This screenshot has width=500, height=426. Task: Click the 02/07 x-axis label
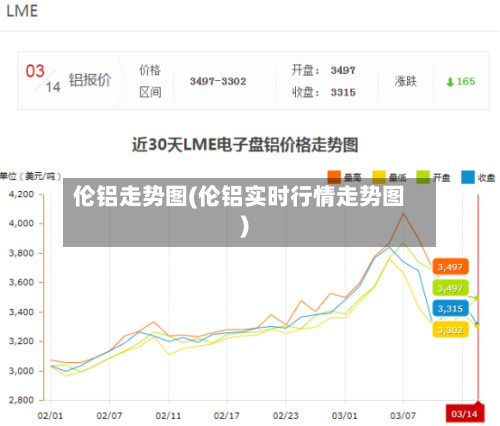click(x=109, y=416)
